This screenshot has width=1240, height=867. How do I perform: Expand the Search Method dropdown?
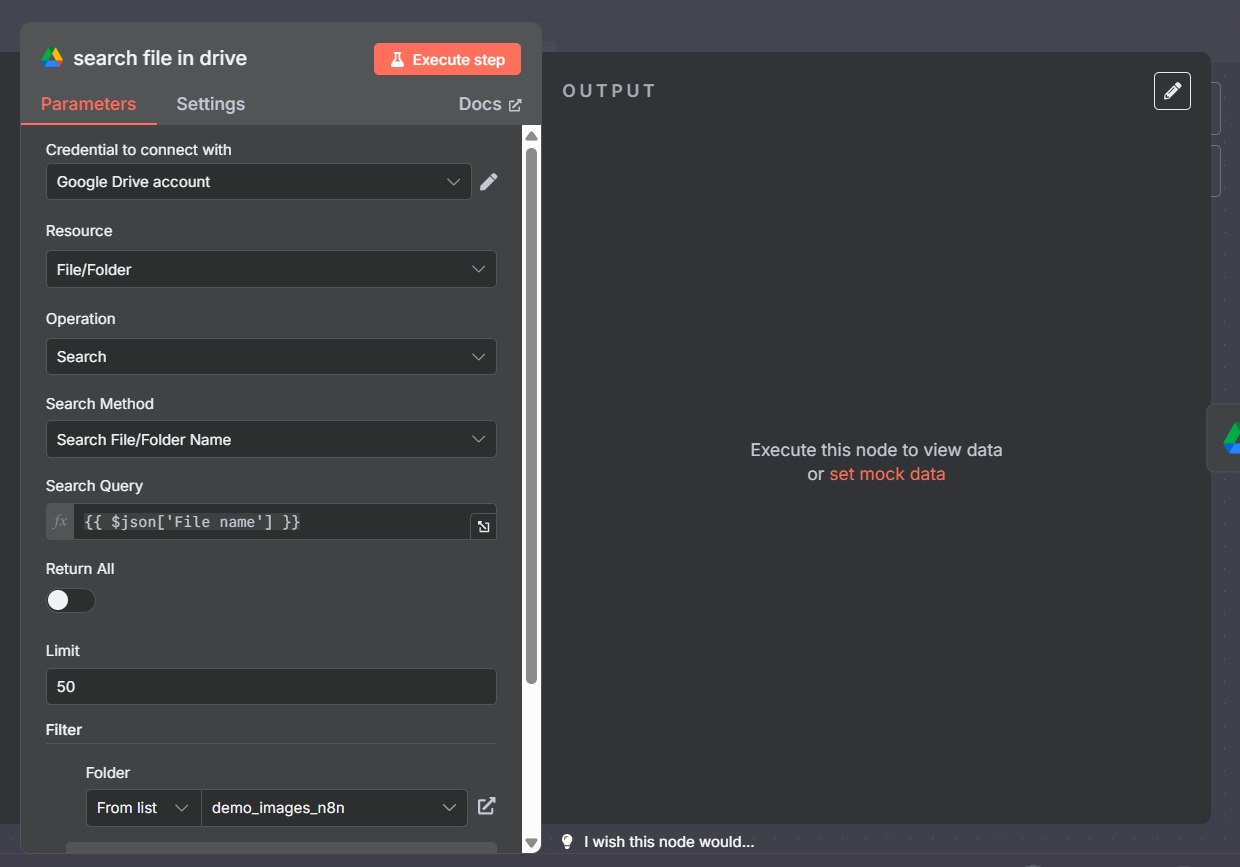click(271, 439)
